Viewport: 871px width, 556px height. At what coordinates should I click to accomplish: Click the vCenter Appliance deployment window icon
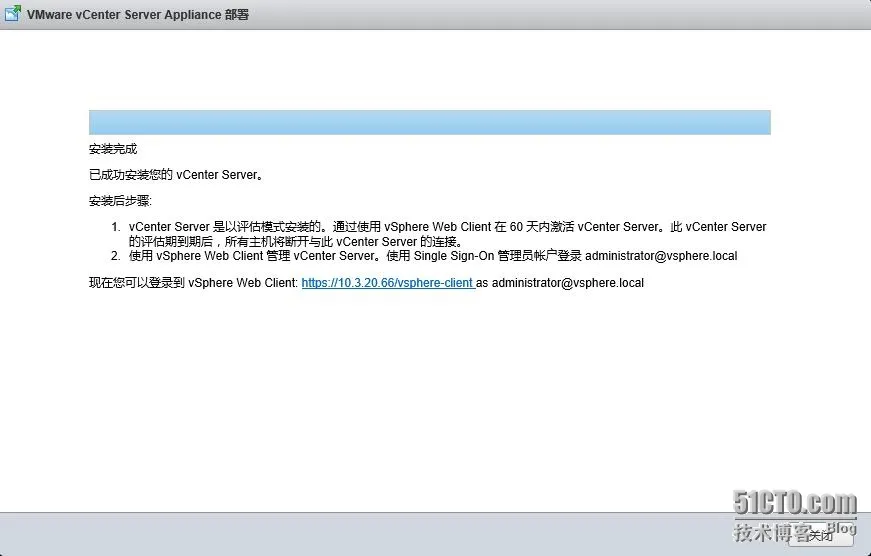[13, 14]
